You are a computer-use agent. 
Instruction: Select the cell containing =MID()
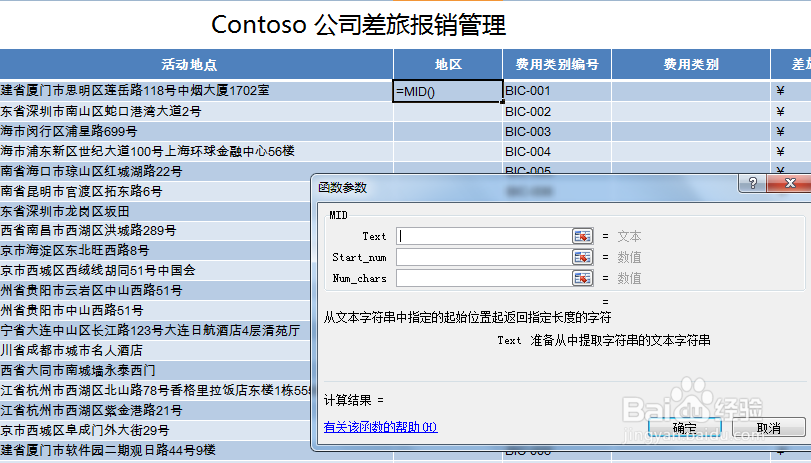(448, 91)
